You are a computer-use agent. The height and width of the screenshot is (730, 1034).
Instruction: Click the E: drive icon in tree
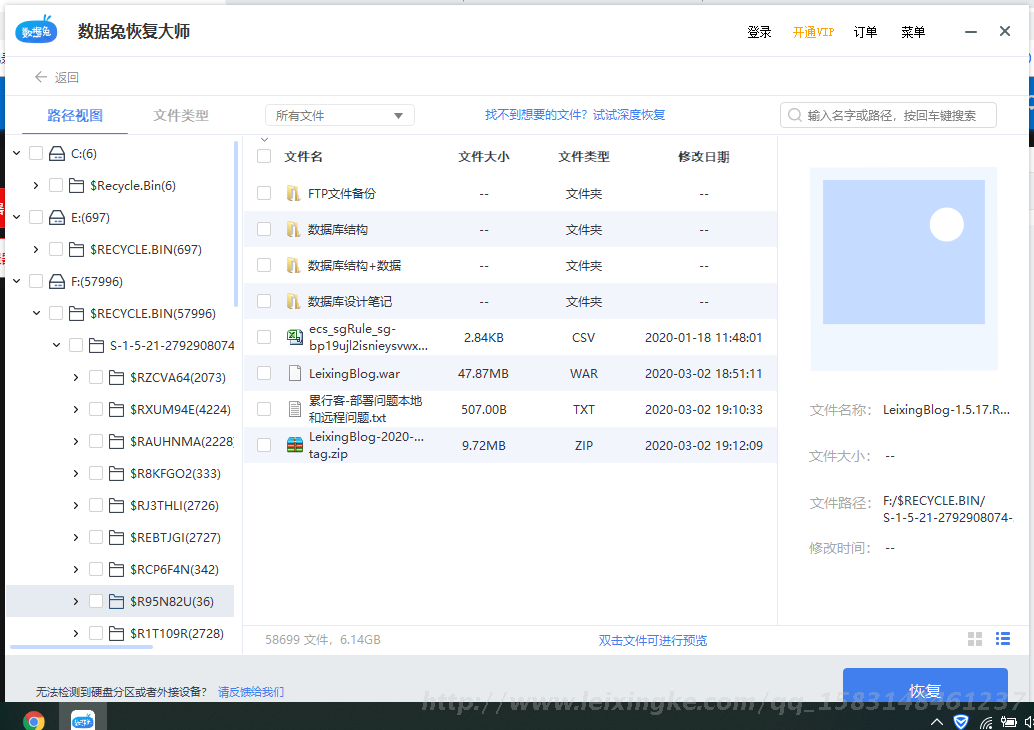(57, 218)
